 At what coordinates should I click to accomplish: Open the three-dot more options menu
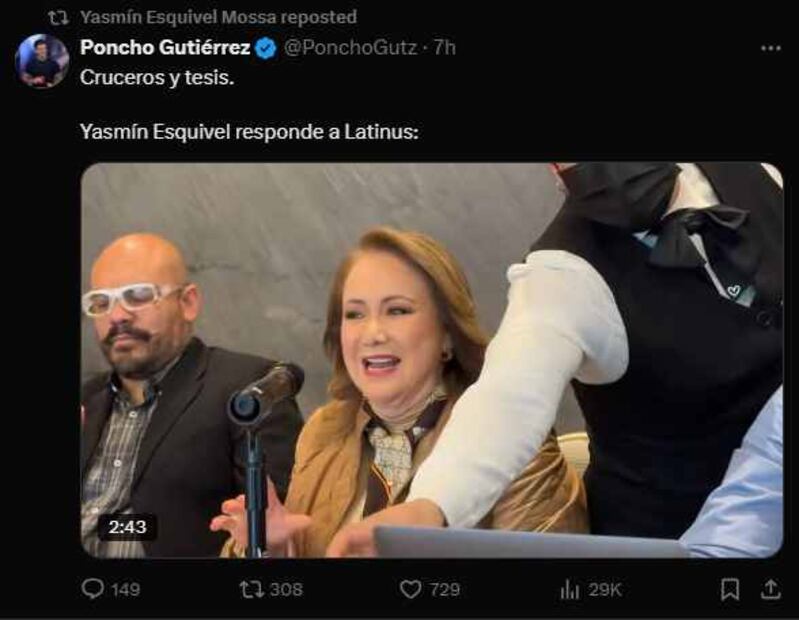pos(770,47)
